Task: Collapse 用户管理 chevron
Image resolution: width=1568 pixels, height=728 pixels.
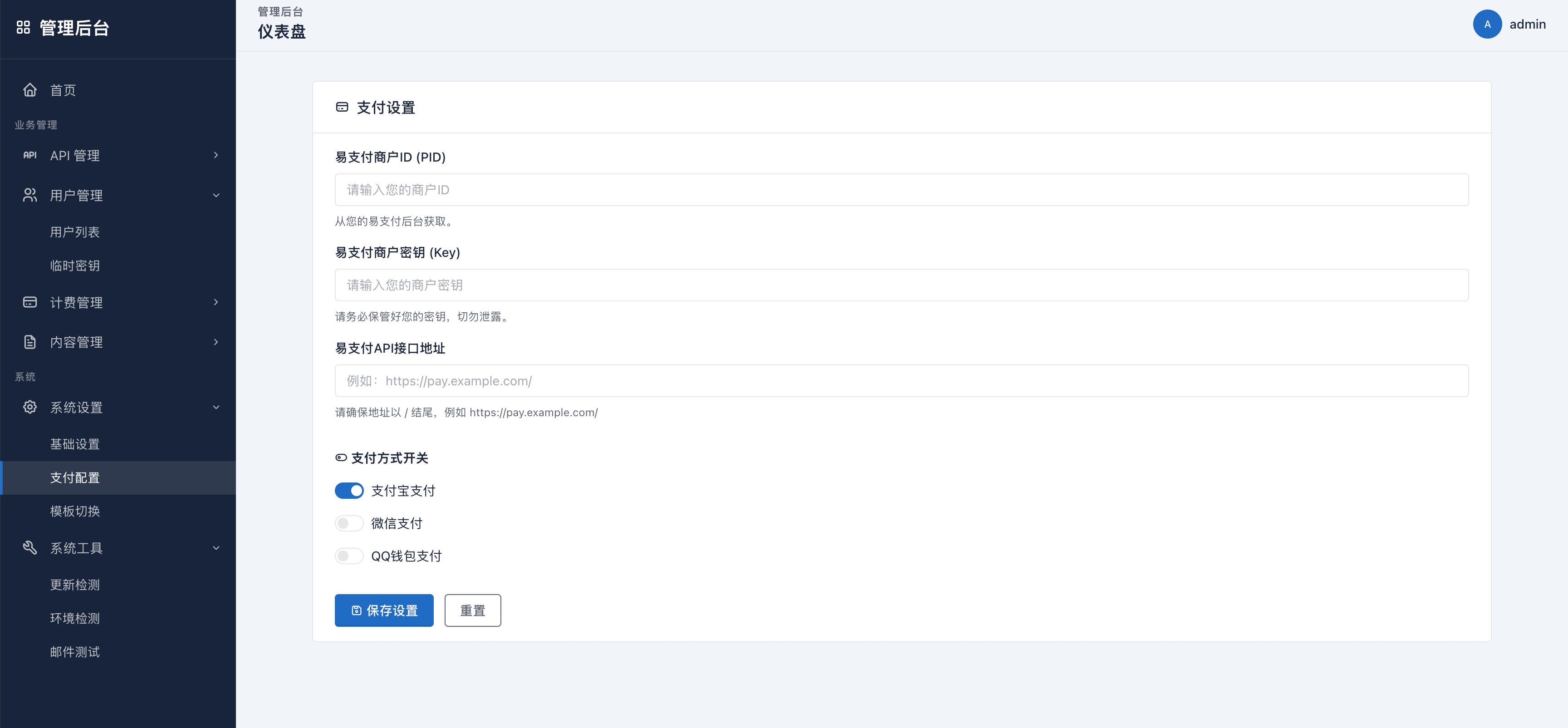Action: (216, 195)
